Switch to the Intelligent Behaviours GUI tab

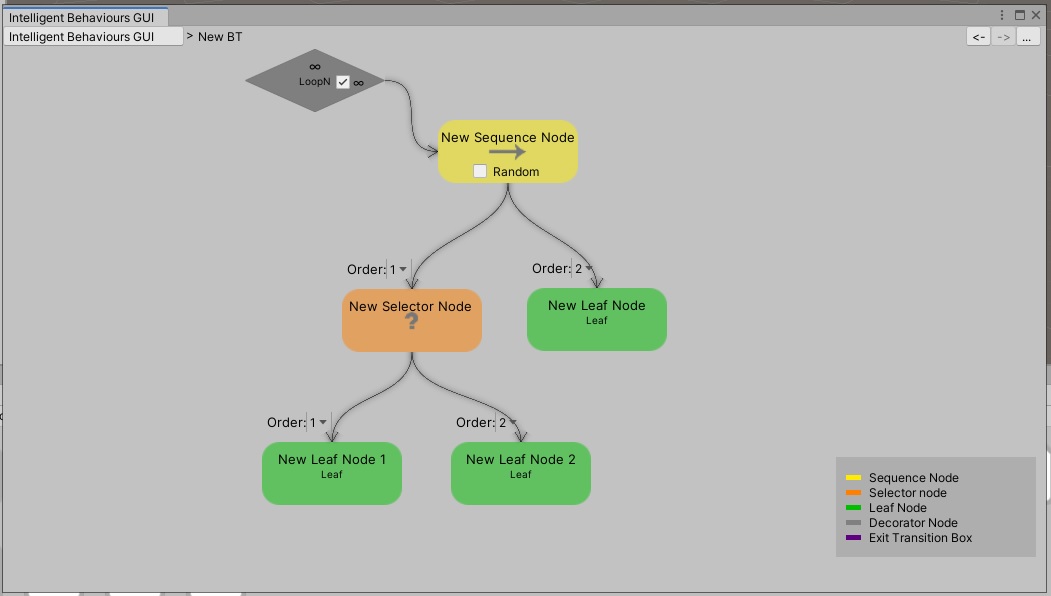[85, 17]
